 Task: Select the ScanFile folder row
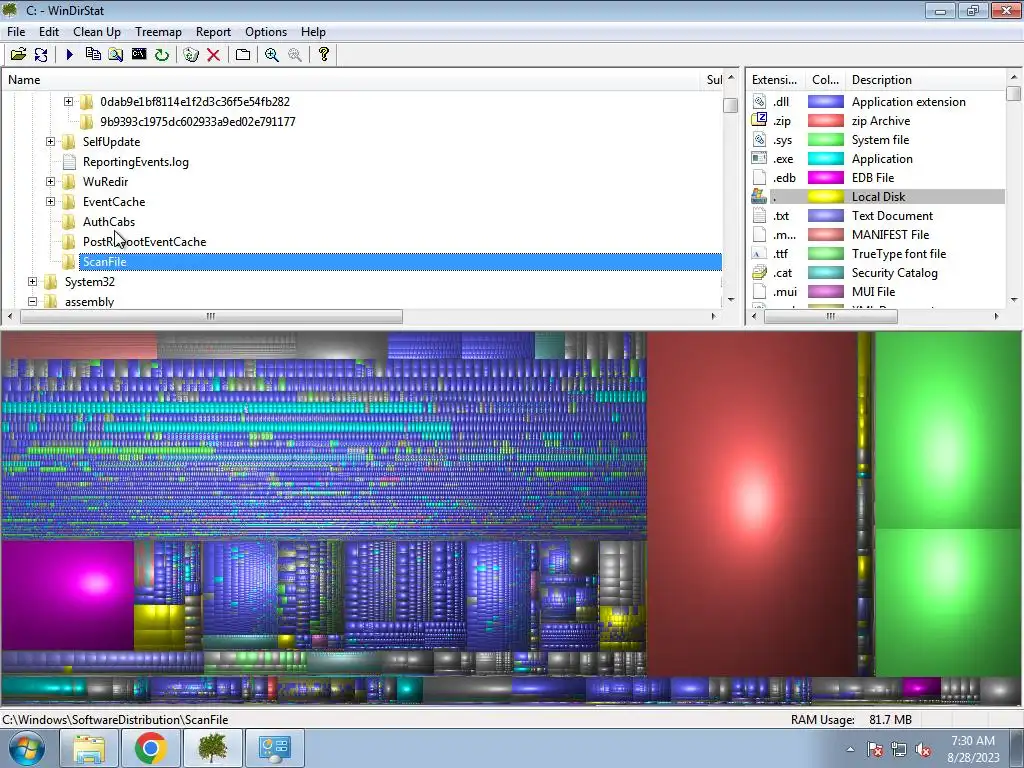point(400,262)
